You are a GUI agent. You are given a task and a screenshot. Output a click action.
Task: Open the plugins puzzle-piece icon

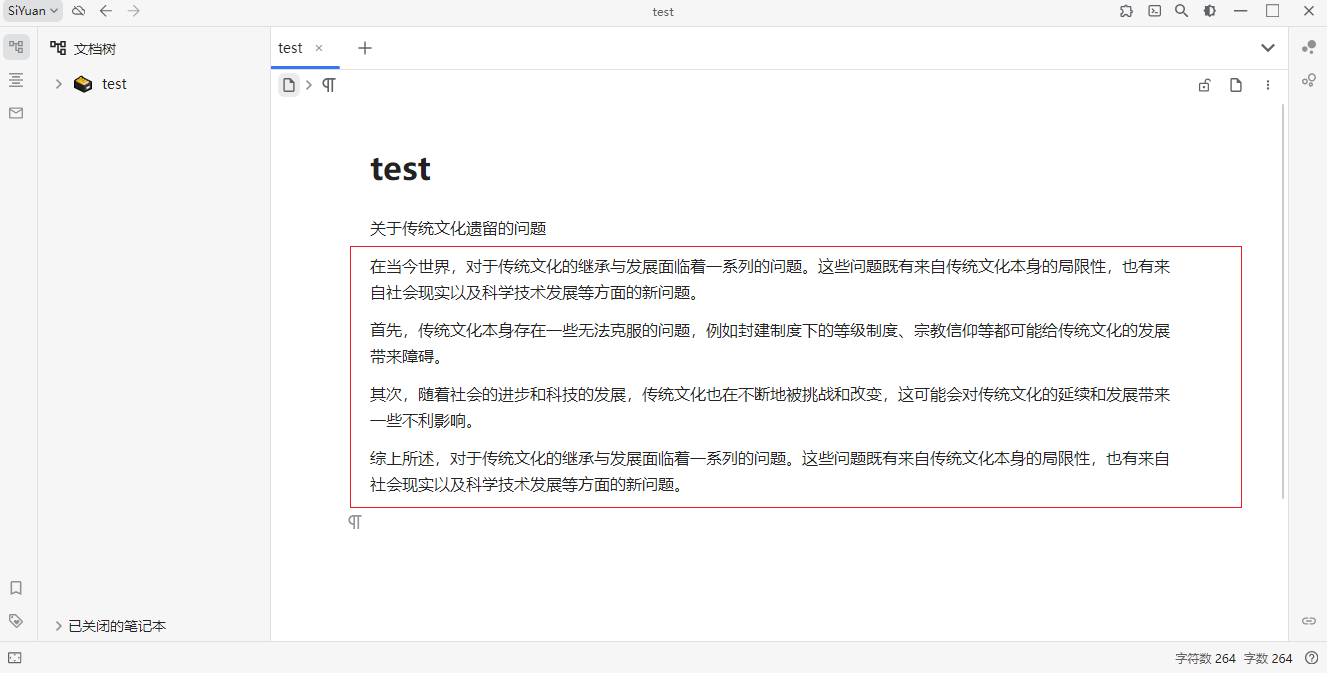(1127, 11)
